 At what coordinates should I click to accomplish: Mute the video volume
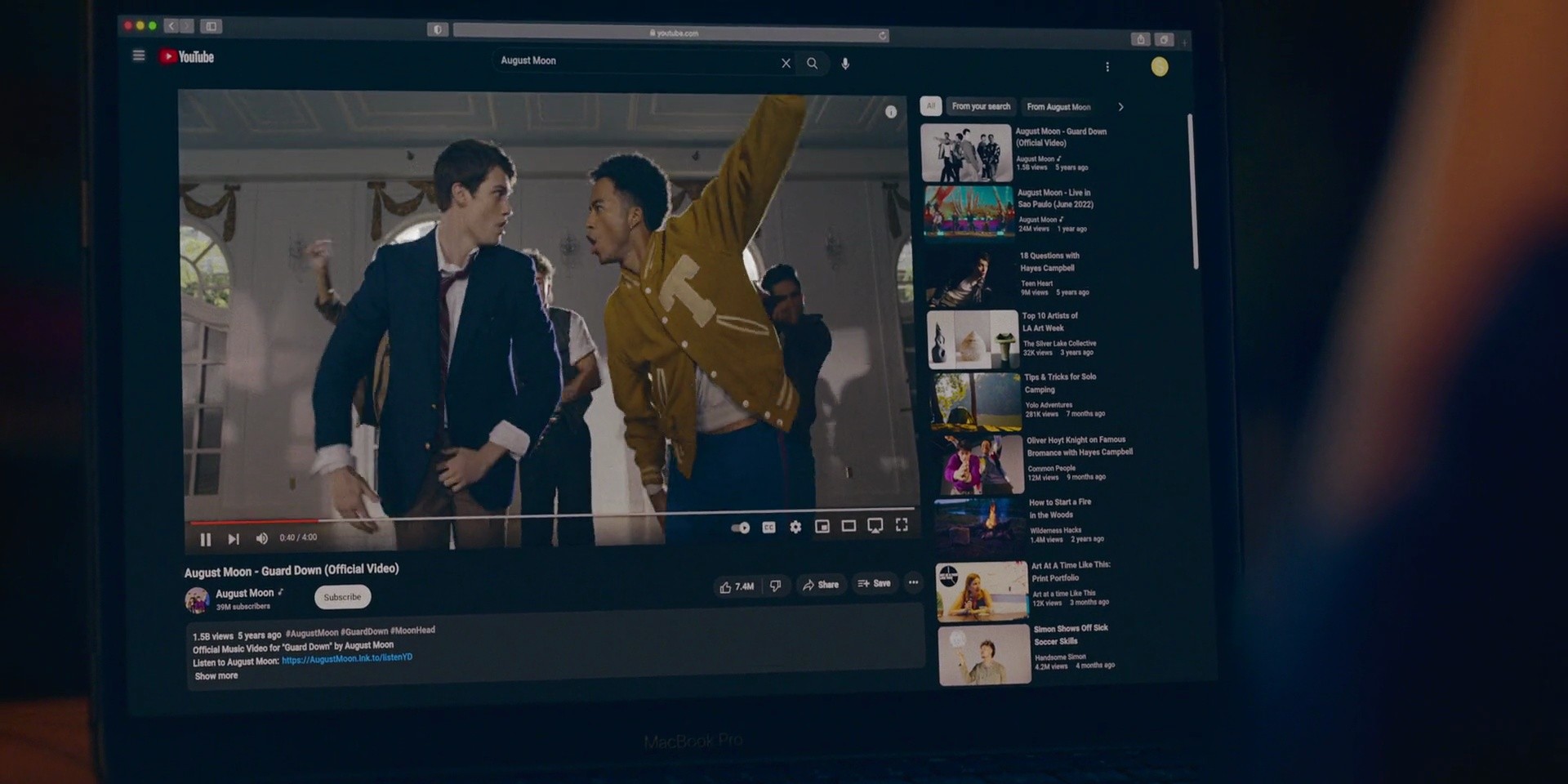tap(261, 538)
